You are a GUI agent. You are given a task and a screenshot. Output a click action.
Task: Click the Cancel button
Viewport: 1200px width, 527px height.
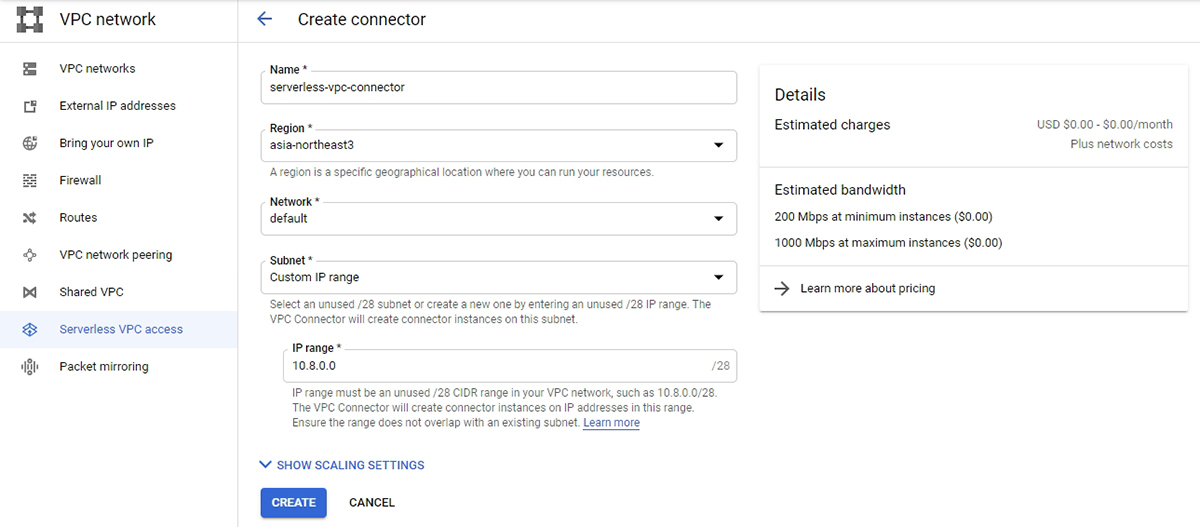tap(372, 502)
